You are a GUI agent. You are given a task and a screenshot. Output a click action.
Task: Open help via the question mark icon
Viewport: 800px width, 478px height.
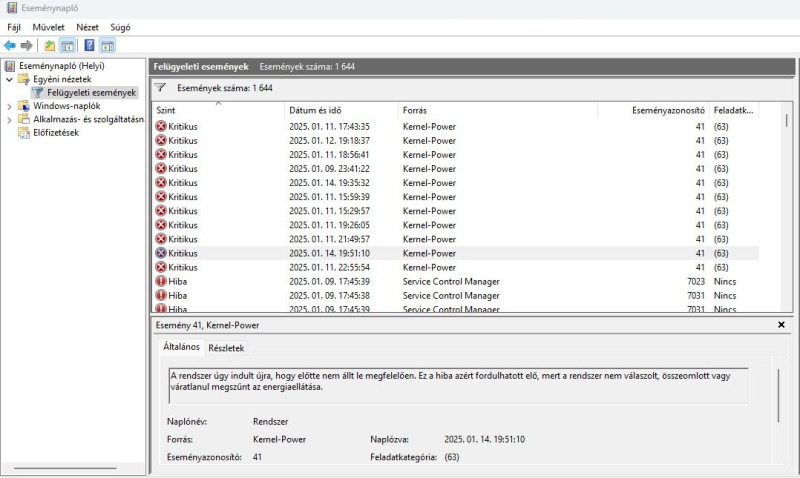pos(89,46)
